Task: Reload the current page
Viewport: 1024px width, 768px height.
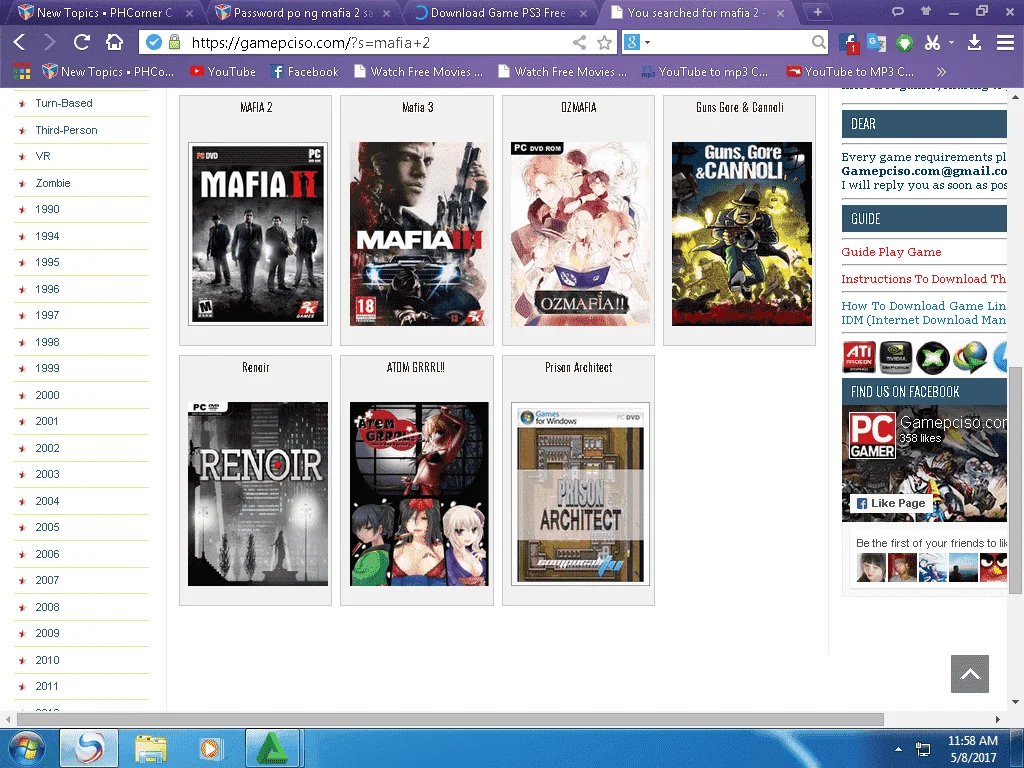Action: tap(82, 42)
